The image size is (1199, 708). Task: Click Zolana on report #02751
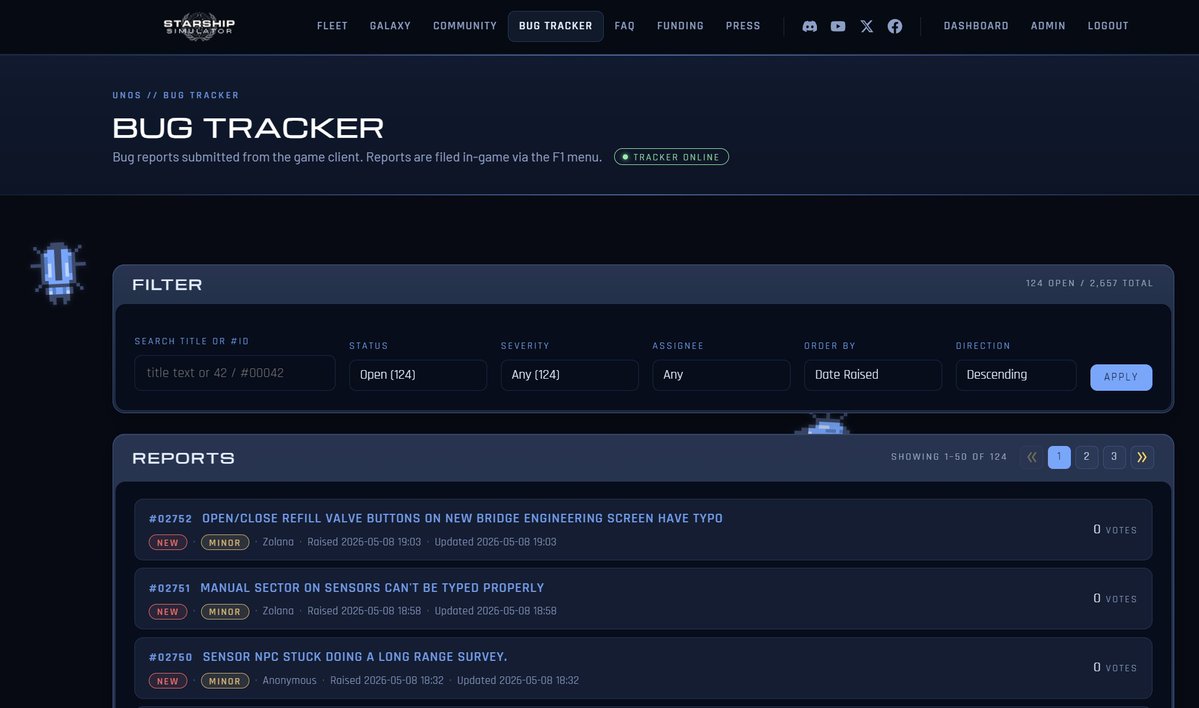[x=278, y=611]
